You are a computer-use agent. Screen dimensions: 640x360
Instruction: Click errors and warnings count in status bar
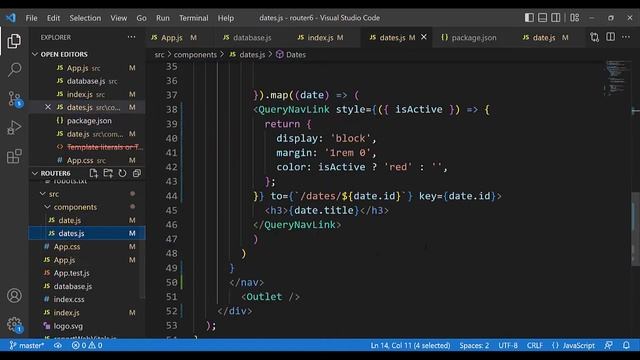click(x=87, y=345)
